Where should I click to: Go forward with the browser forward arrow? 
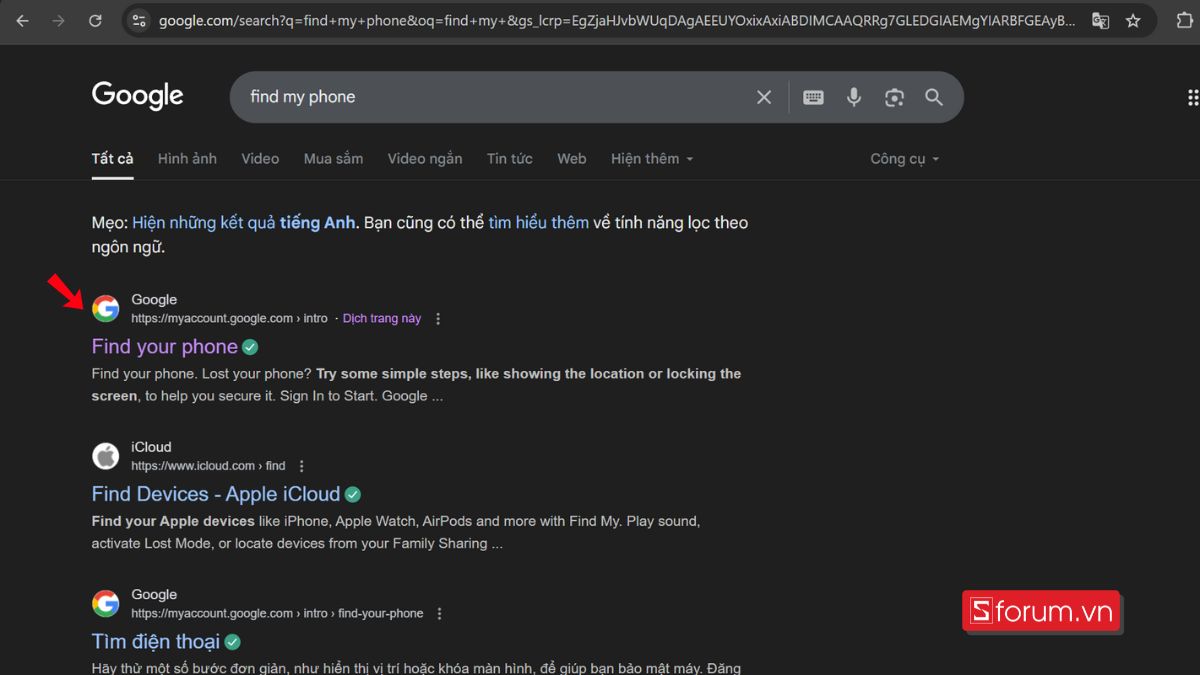click(x=58, y=20)
